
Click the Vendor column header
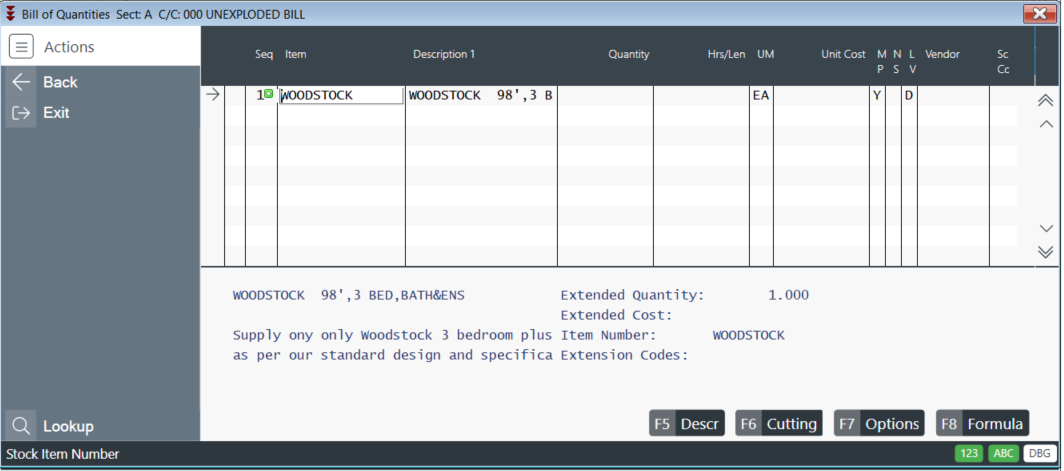pos(942,54)
